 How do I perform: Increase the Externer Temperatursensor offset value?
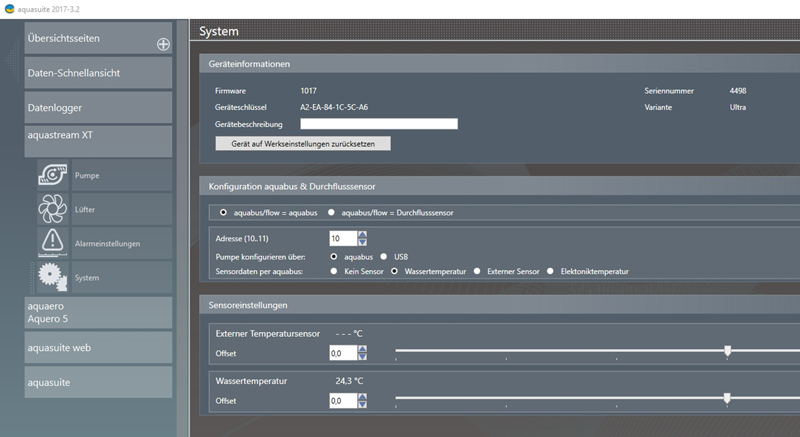(362, 349)
